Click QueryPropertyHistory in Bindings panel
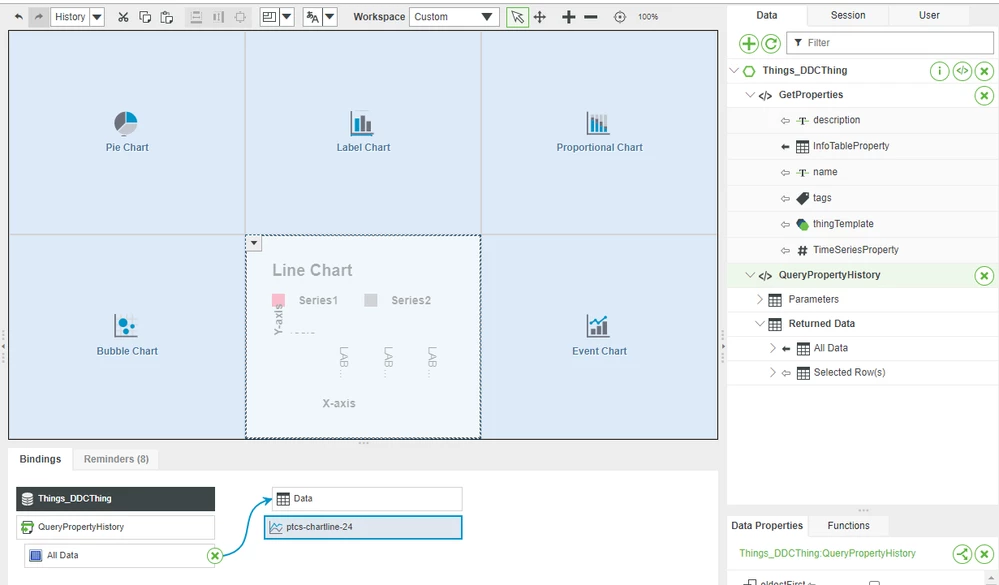This screenshot has width=999, height=585. 115,527
